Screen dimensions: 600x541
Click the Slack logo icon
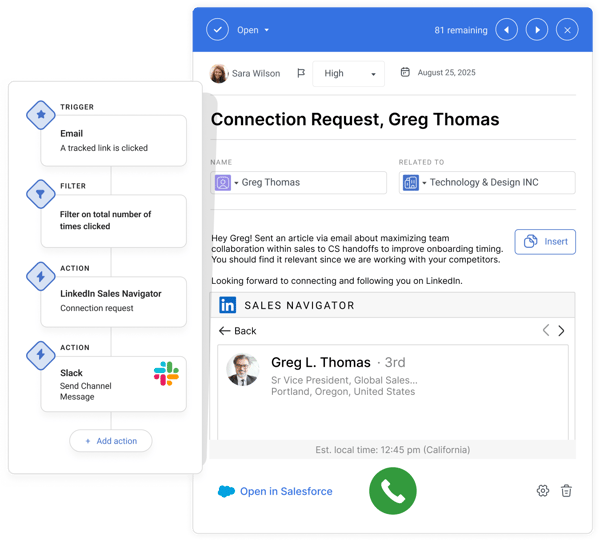pyautogui.click(x=166, y=374)
